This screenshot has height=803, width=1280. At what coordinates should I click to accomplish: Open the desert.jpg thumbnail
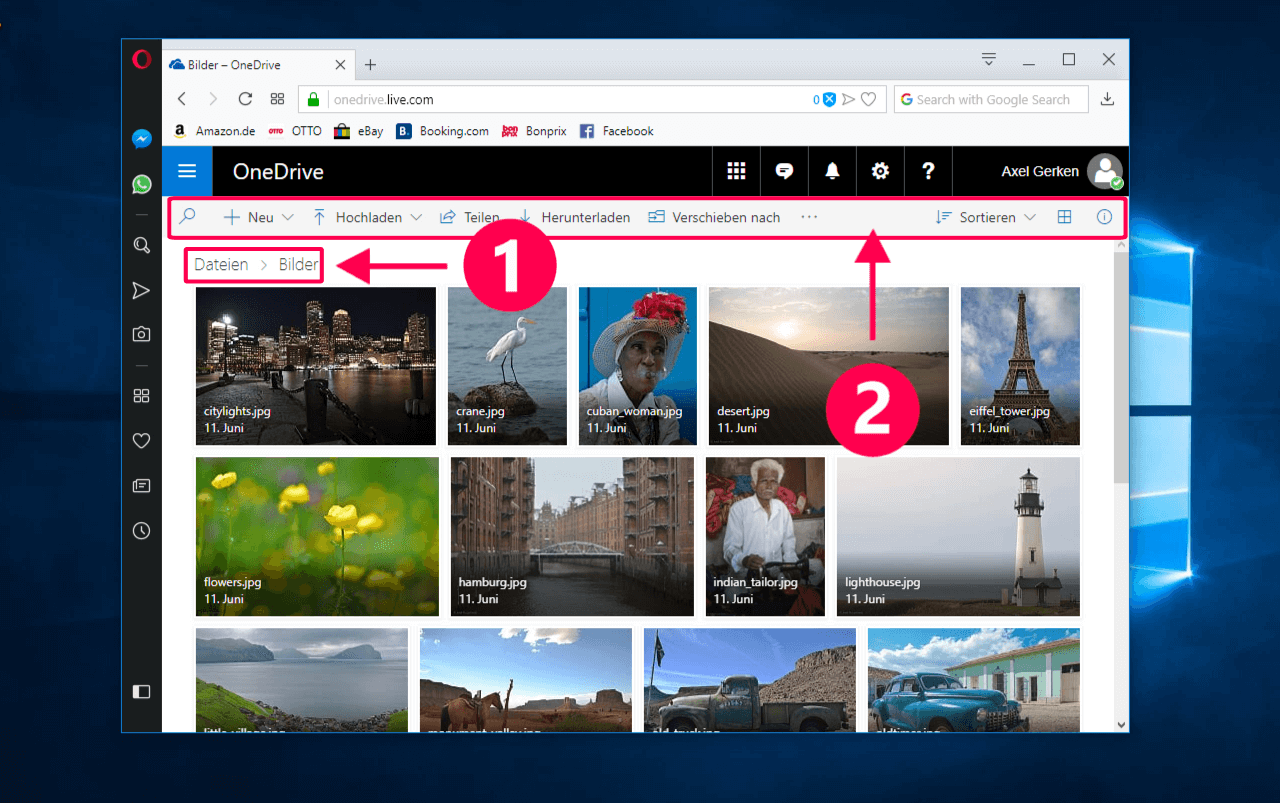tap(829, 366)
